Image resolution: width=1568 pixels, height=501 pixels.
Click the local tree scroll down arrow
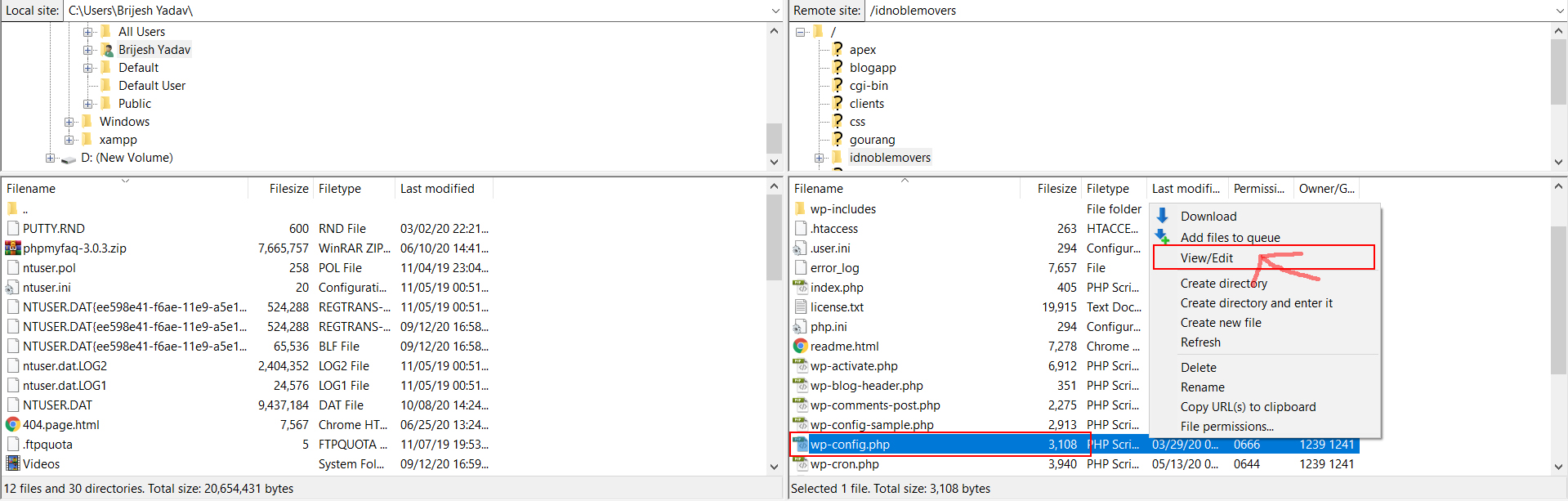[774, 162]
